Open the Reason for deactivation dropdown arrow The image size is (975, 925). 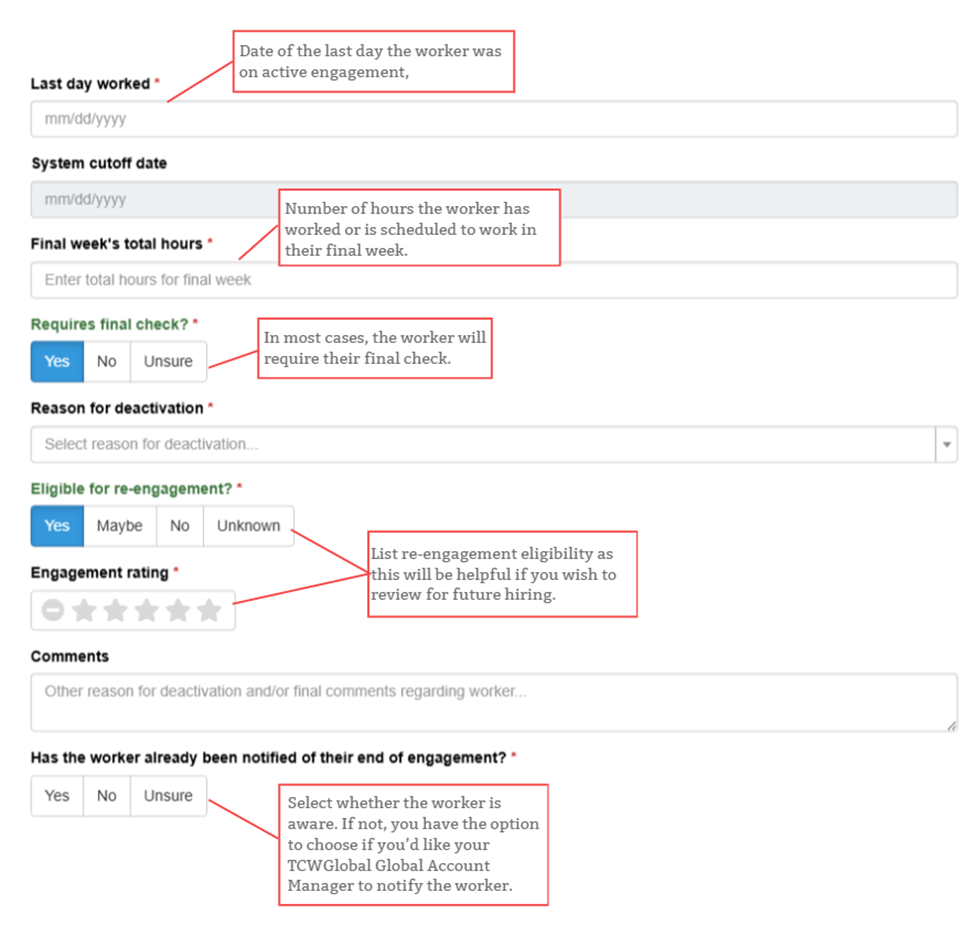946,444
